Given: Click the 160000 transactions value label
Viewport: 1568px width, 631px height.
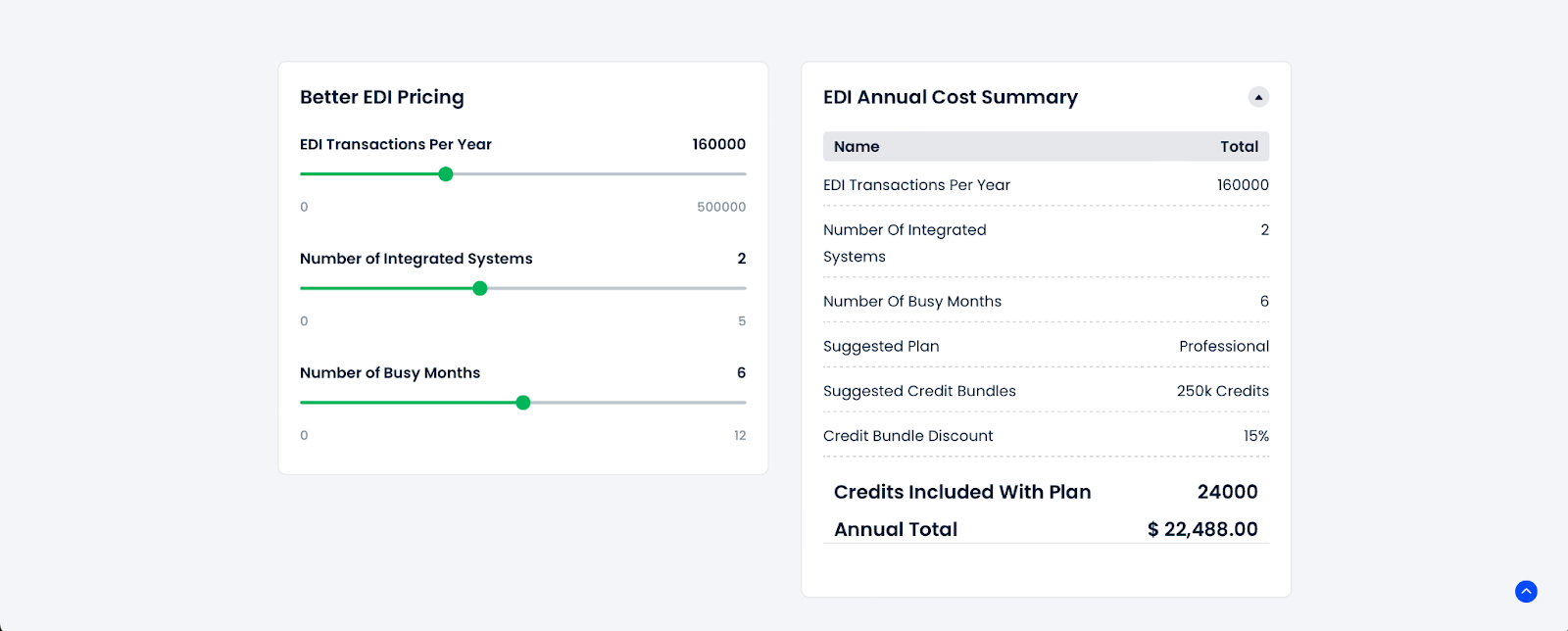Looking at the screenshot, I should click(717, 144).
